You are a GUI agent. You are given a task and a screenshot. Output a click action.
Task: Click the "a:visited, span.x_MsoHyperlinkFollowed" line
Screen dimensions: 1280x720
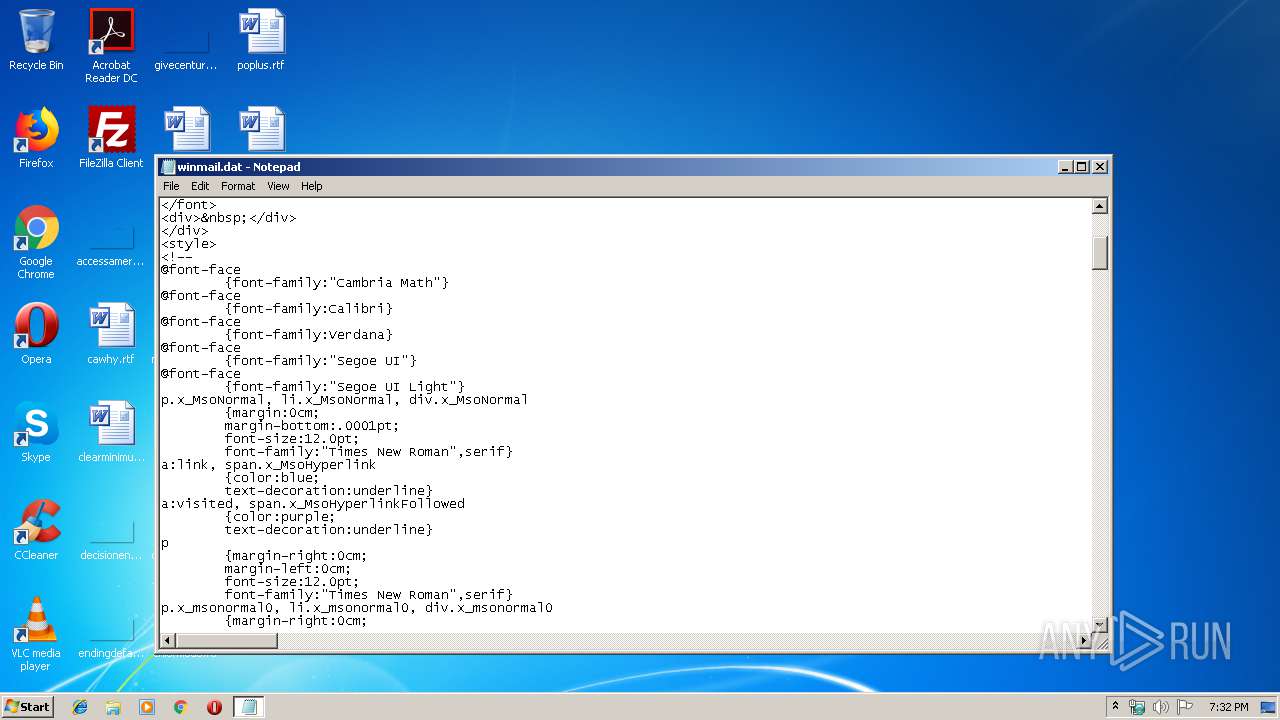click(312, 504)
